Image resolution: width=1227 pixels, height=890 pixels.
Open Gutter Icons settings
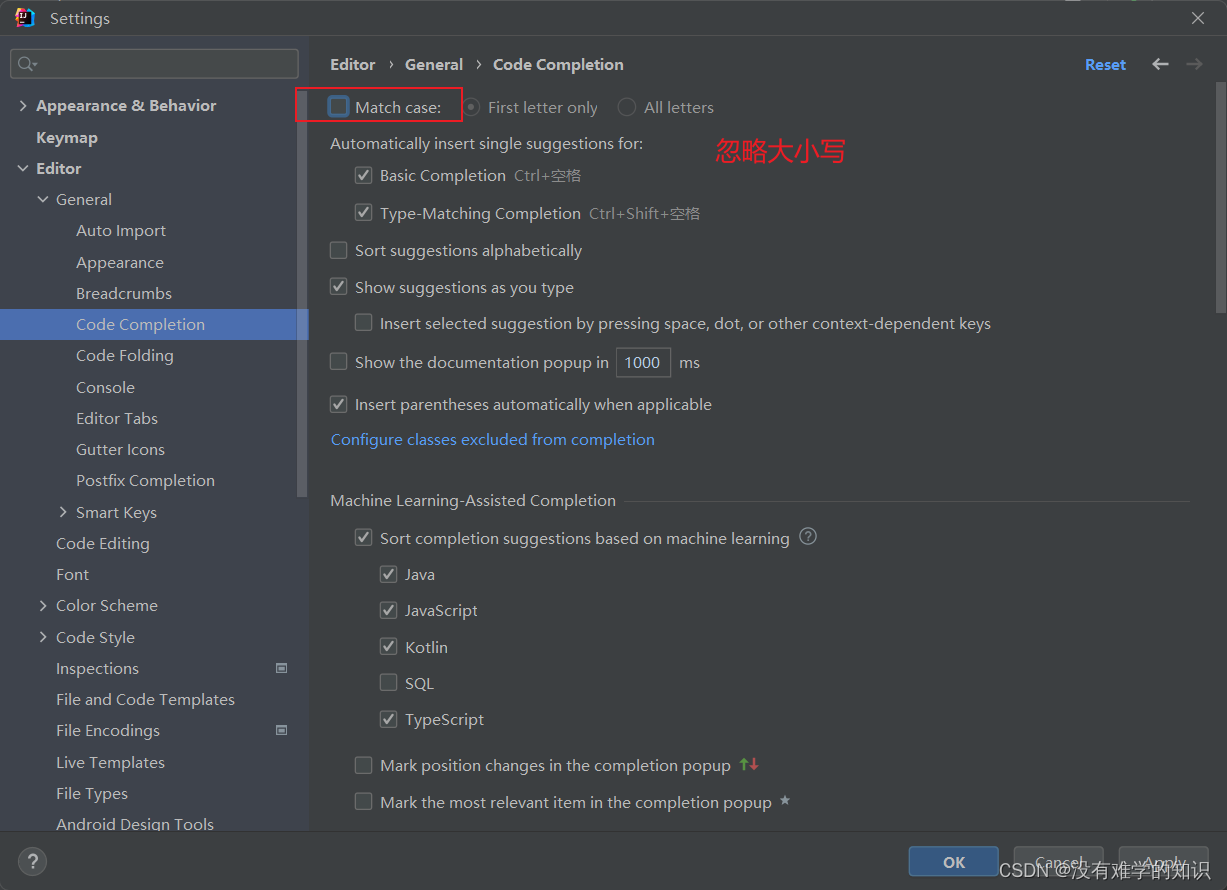(120, 449)
